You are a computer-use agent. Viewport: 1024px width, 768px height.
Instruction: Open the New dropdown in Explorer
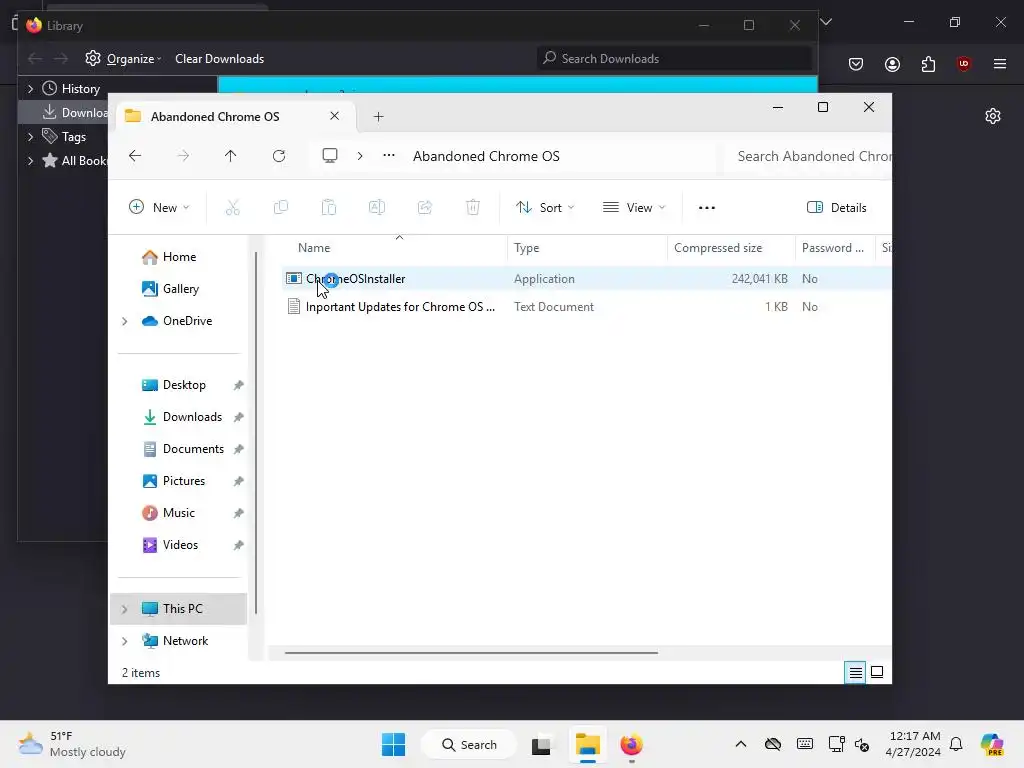point(159,208)
